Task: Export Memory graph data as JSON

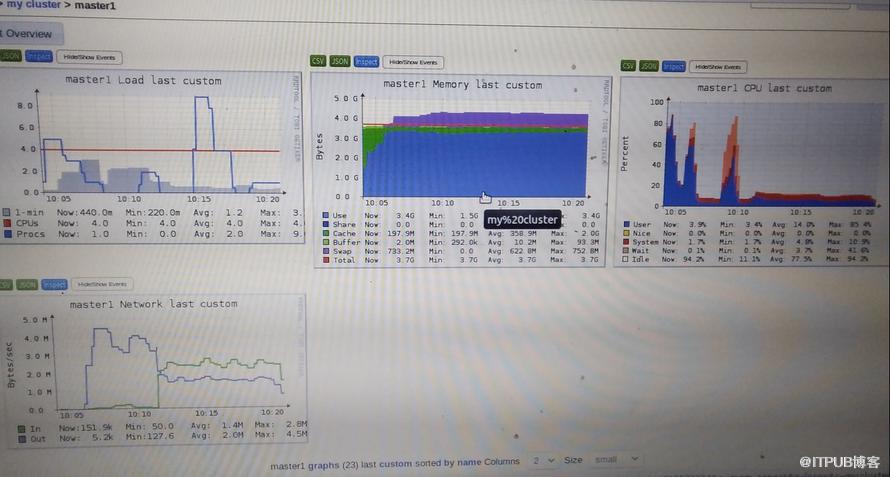Action: tap(339, 61)
